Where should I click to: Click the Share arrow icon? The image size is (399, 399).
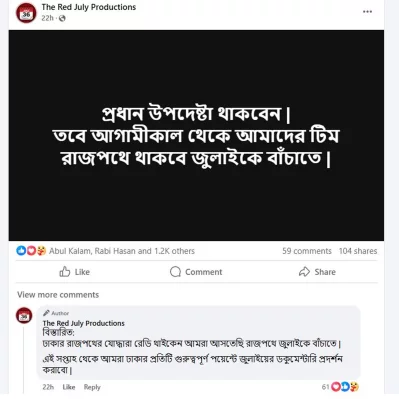coord(304,272)
